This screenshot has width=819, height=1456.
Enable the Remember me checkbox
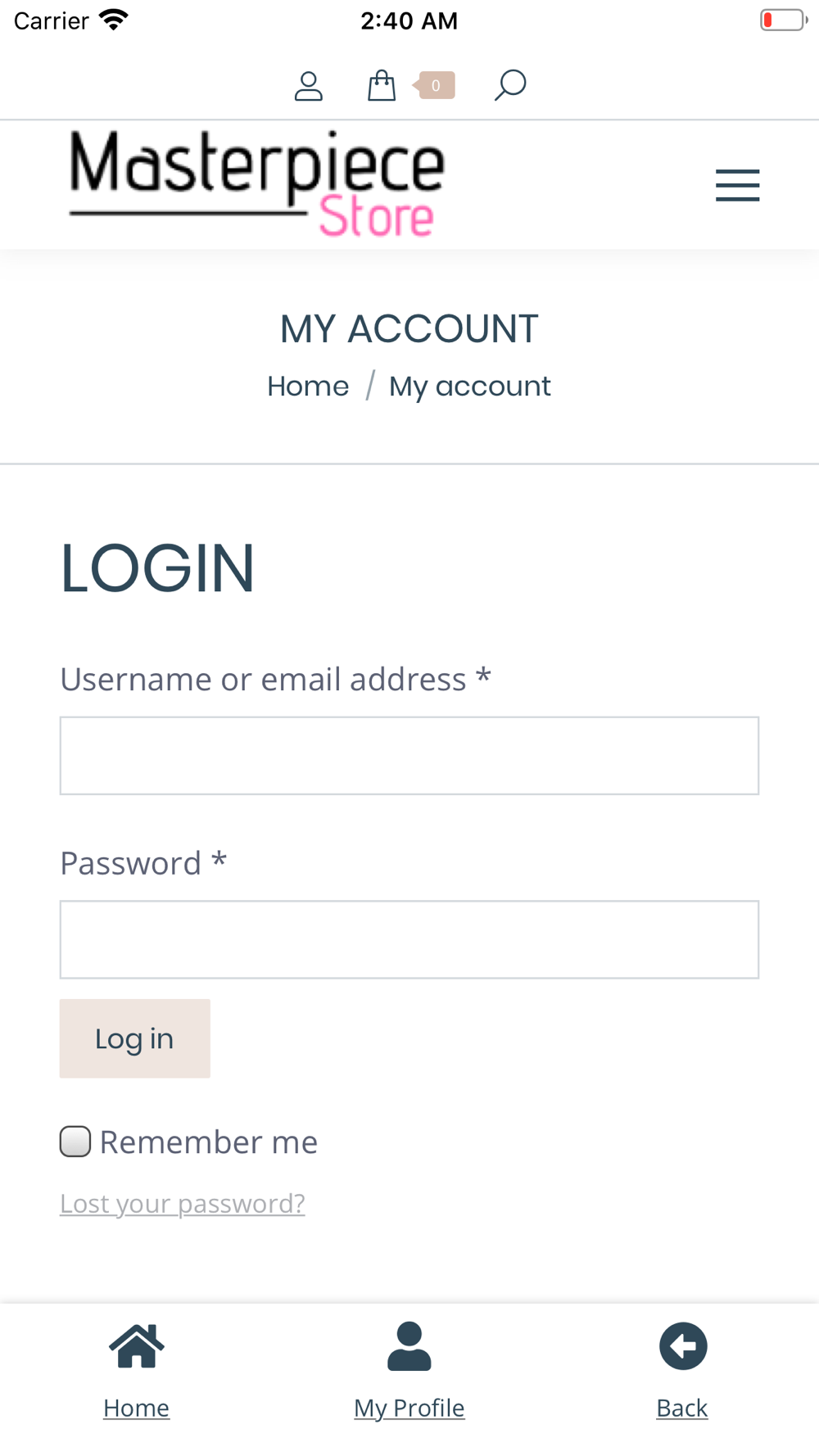(75, 1142)
